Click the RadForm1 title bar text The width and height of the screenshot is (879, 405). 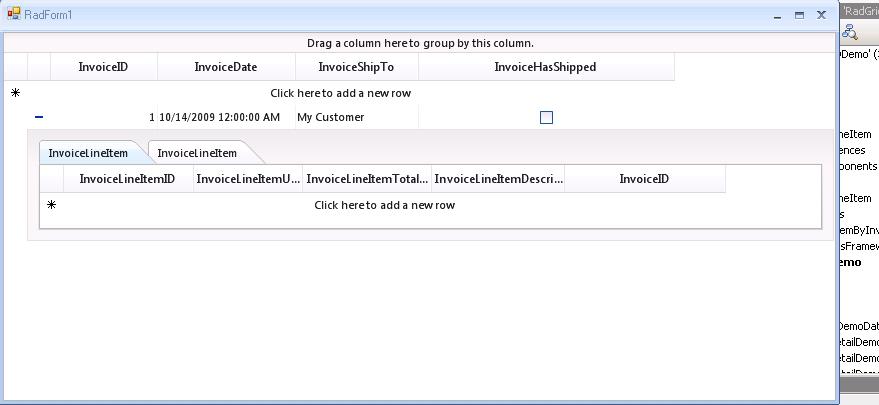click(x=48, y=15)
